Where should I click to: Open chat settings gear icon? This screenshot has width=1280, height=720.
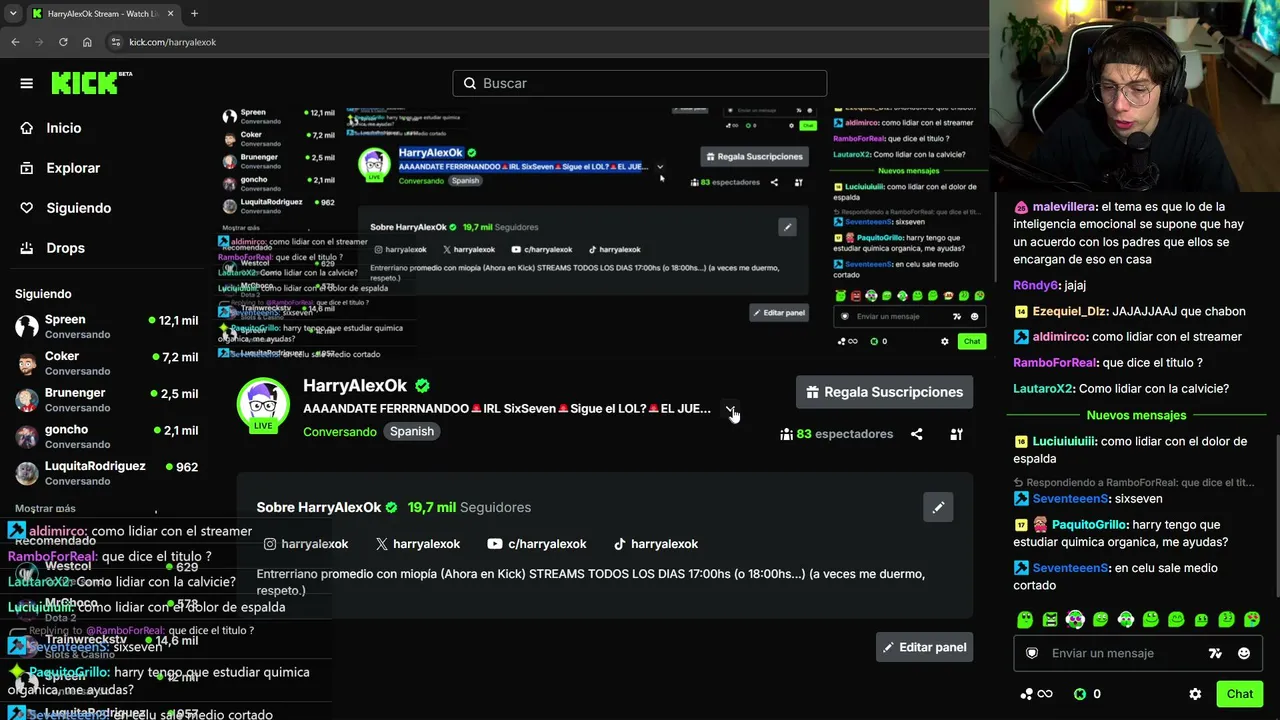click(x=1195, y=694)
